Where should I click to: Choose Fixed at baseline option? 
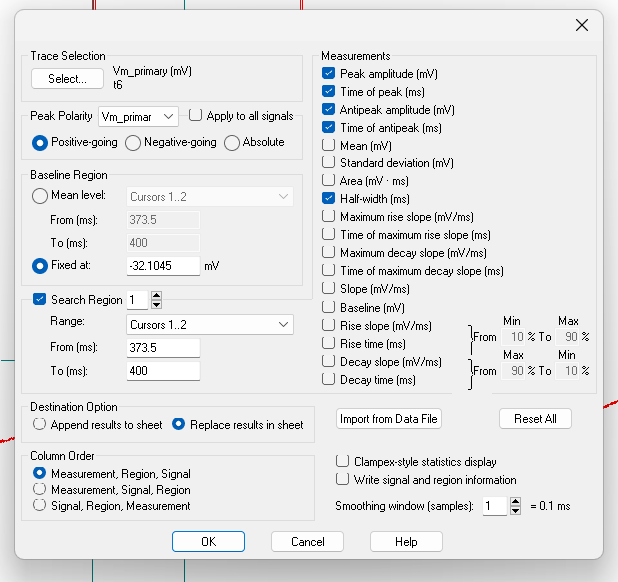40,266
